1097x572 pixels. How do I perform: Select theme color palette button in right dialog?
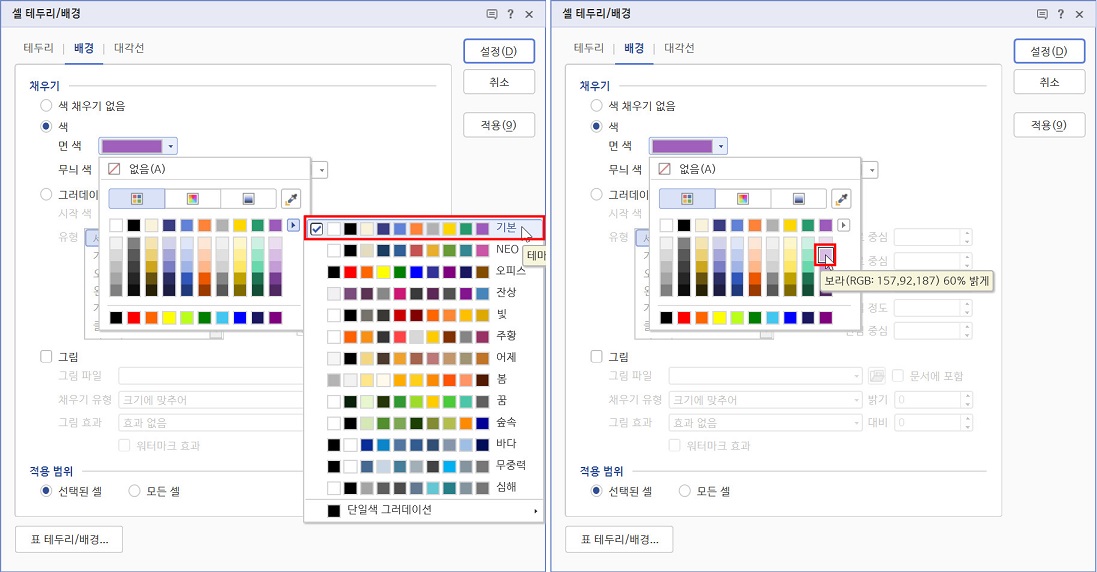[687, 199]
